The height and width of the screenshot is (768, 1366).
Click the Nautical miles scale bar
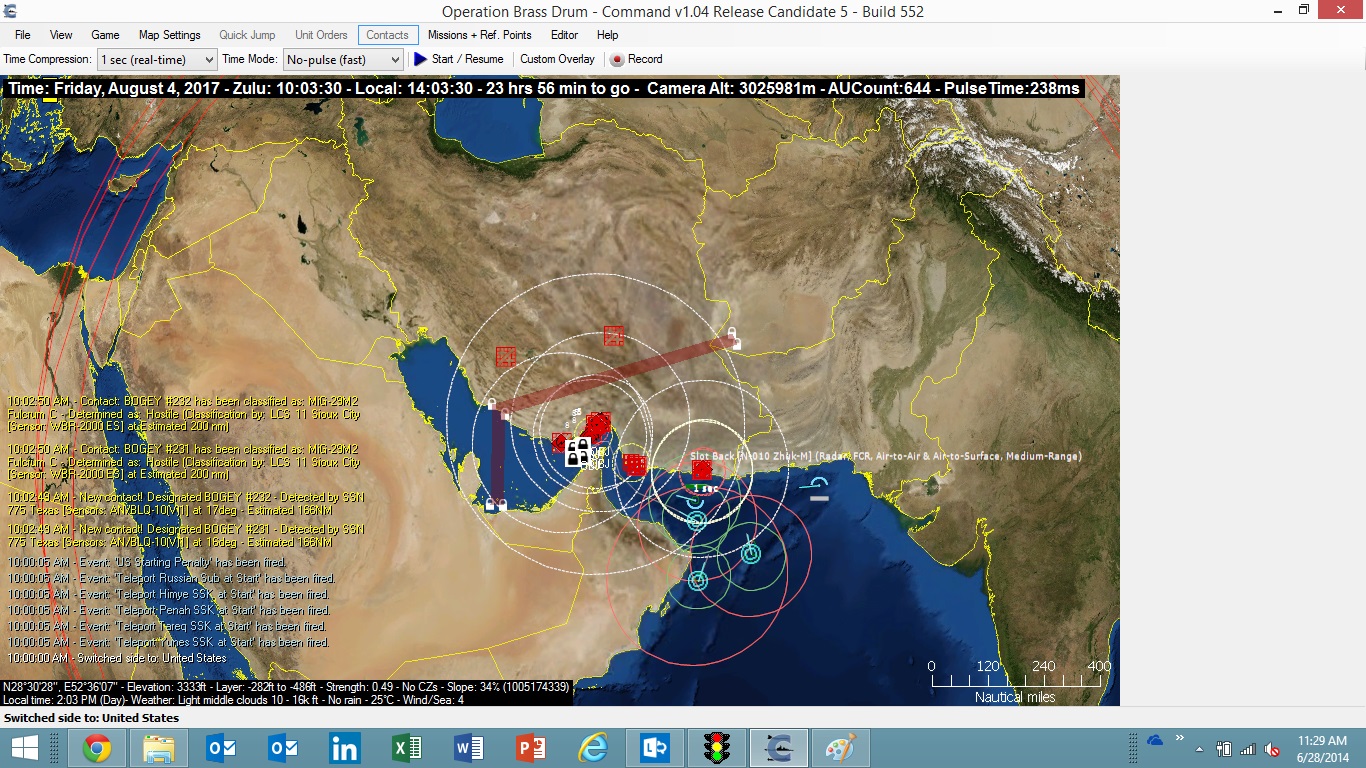click(x=1016, y=681)
